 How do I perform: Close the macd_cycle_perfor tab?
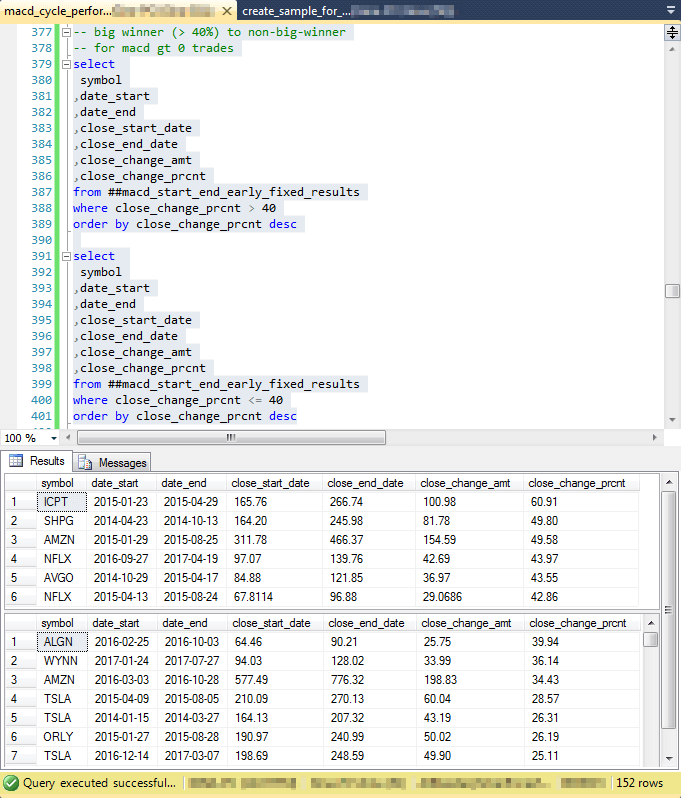click(x=227, y=11)
